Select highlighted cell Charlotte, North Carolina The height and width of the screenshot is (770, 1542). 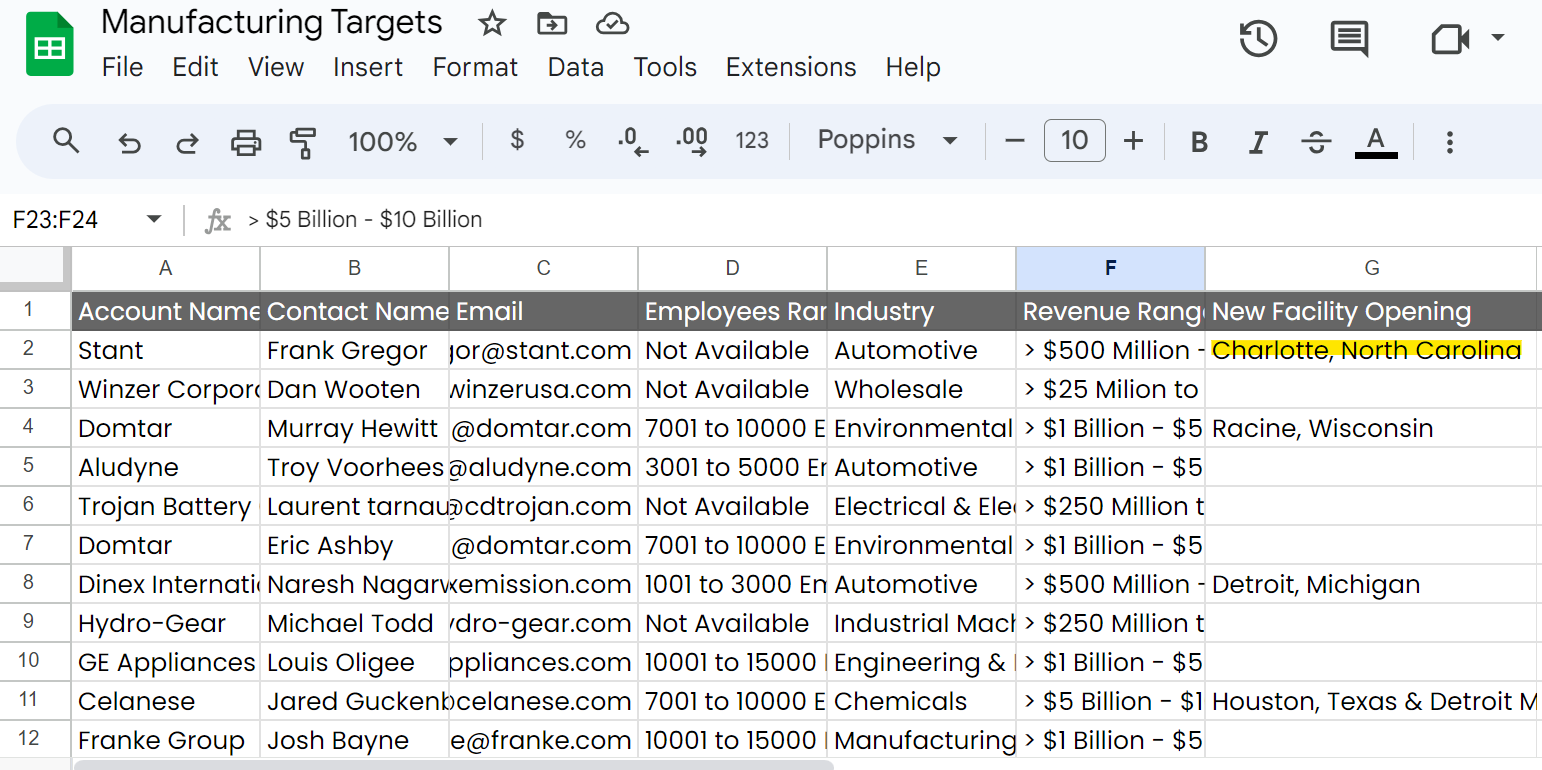[x=1372, y=350]
